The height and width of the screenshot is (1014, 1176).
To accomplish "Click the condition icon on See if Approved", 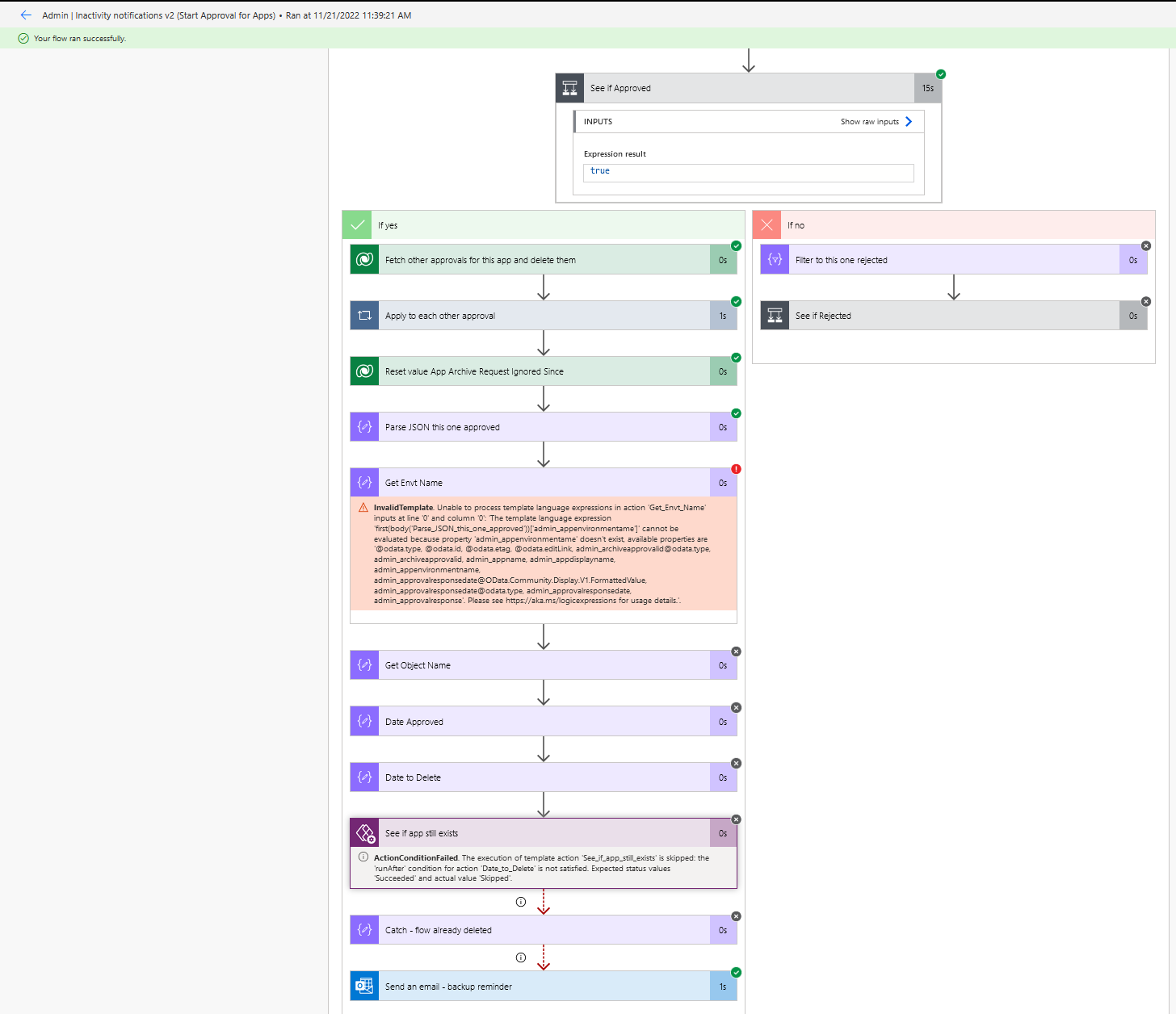I will click(569, 87).
